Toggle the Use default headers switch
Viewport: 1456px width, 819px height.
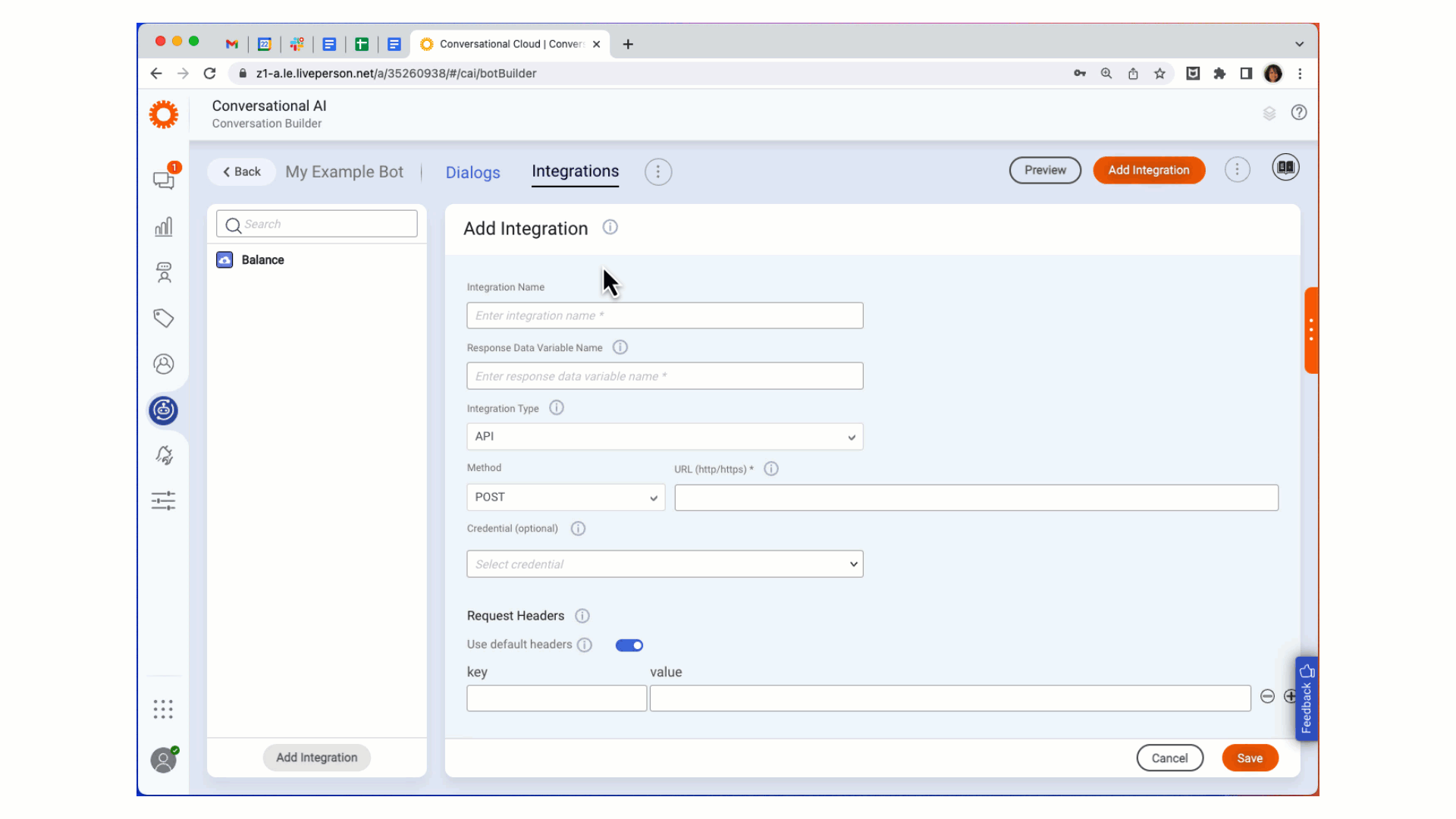[x=629, y=645]
